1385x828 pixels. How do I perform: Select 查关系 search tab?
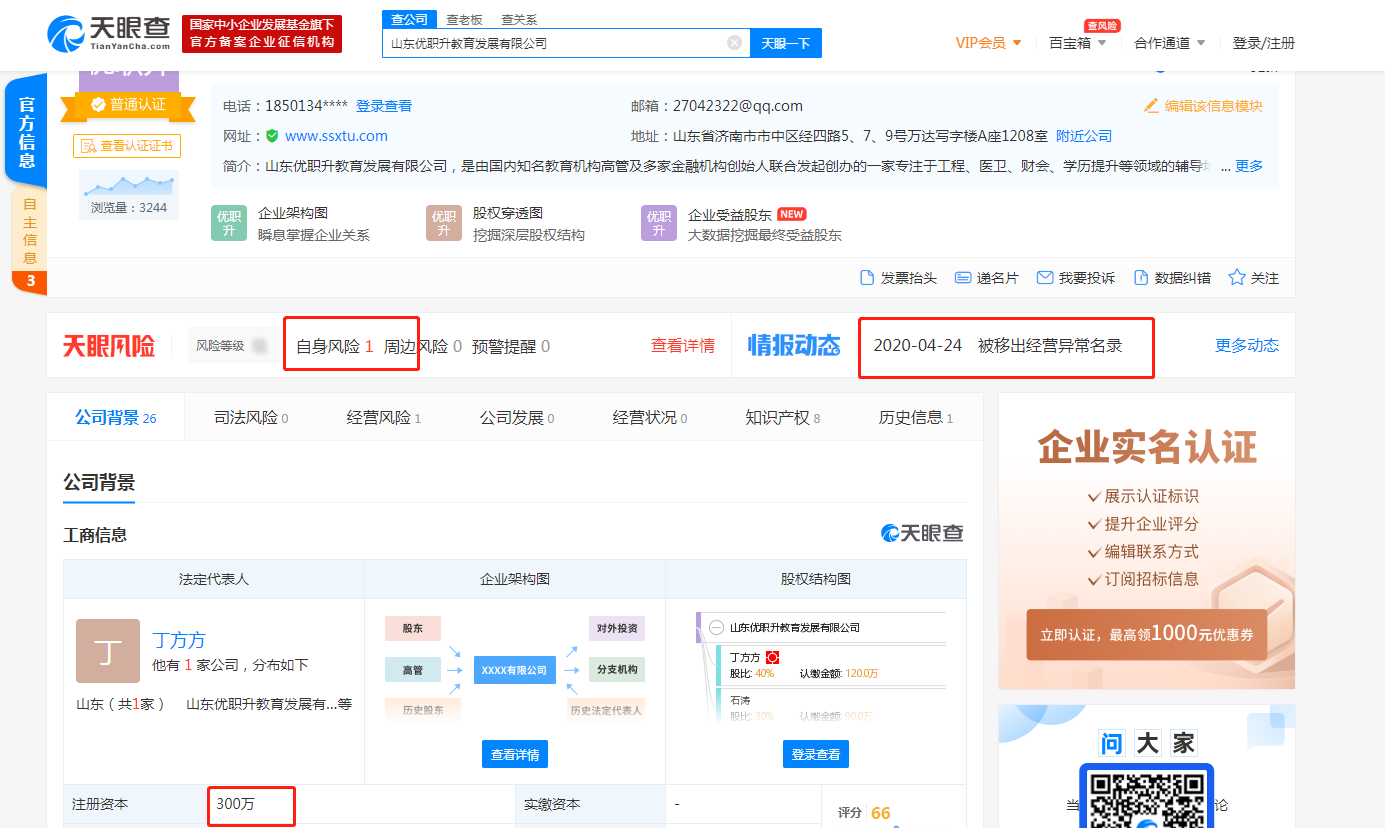tap(519, 19)
